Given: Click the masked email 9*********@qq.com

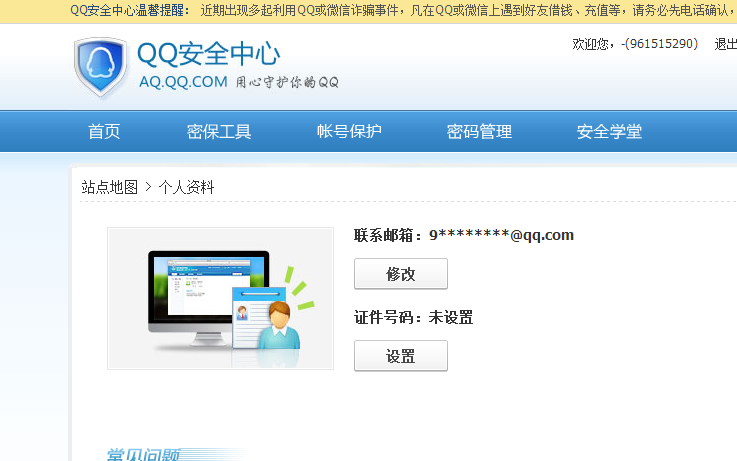Looking at the screenshot, I should [502, 234].
